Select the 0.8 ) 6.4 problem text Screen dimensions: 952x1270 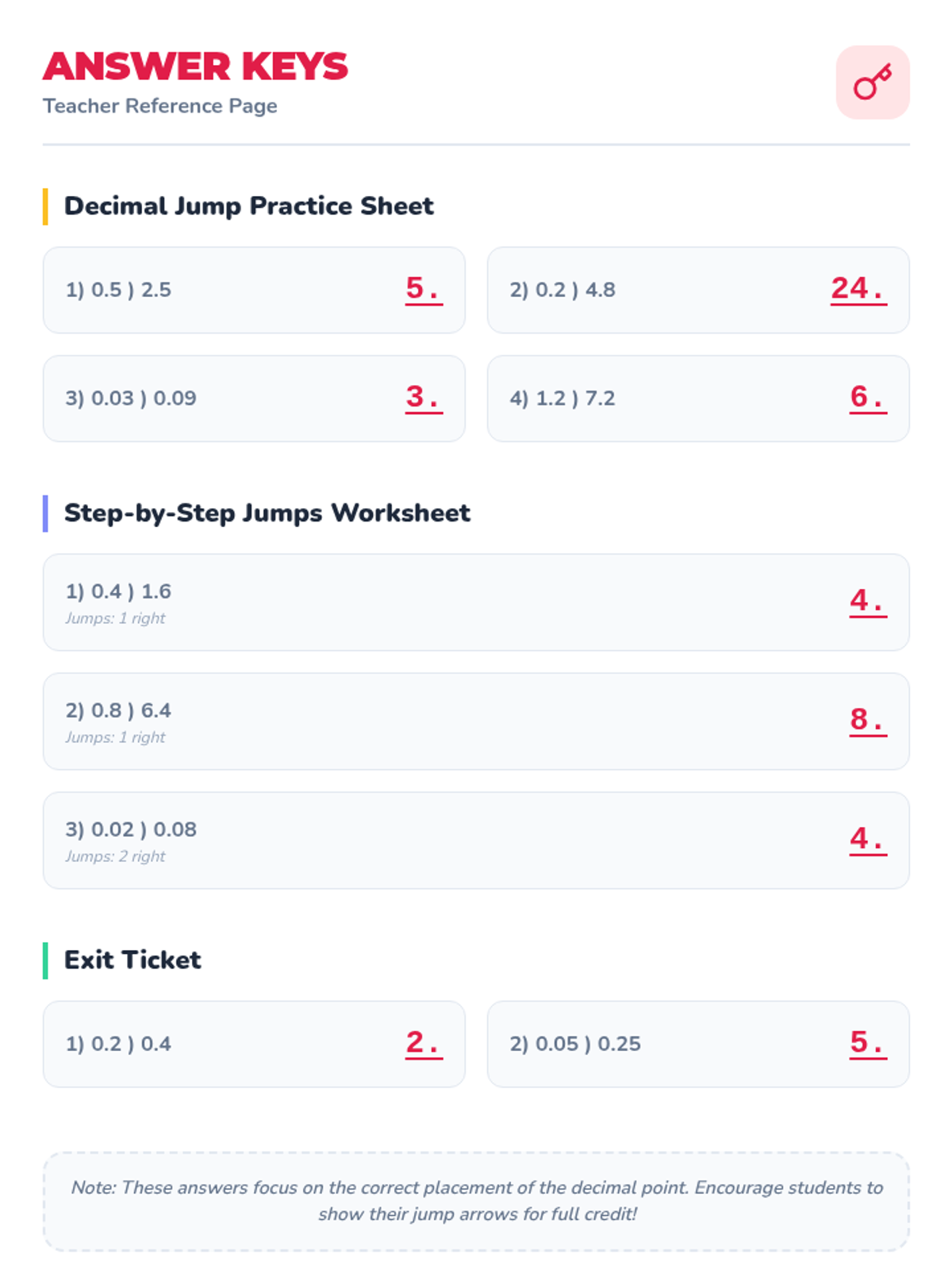pyautogui.click(x=118, y=710)
